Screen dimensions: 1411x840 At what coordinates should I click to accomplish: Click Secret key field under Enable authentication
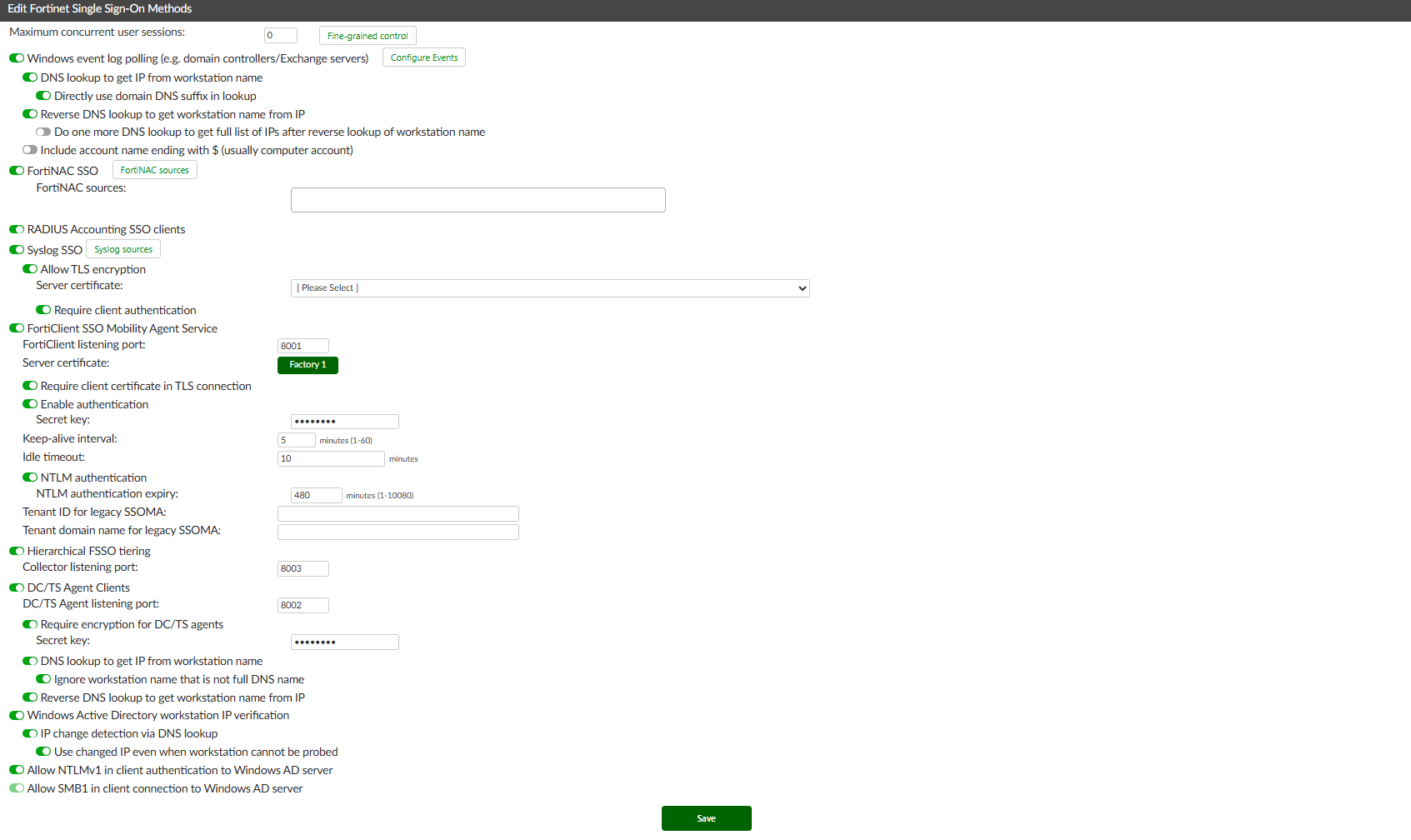(x=345, y=422)
